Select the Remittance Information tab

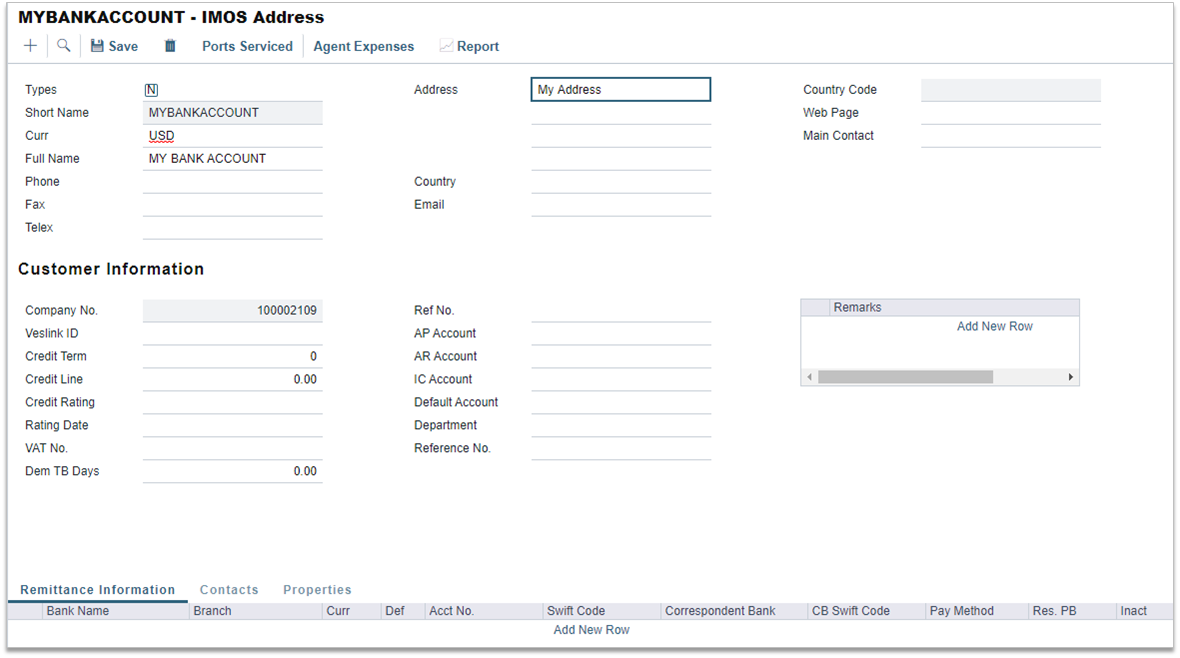coord(97,590)
